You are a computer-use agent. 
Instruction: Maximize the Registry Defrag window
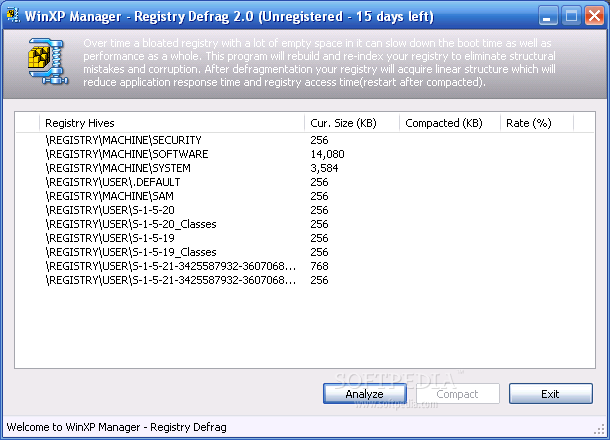click(x=571, y=16)
